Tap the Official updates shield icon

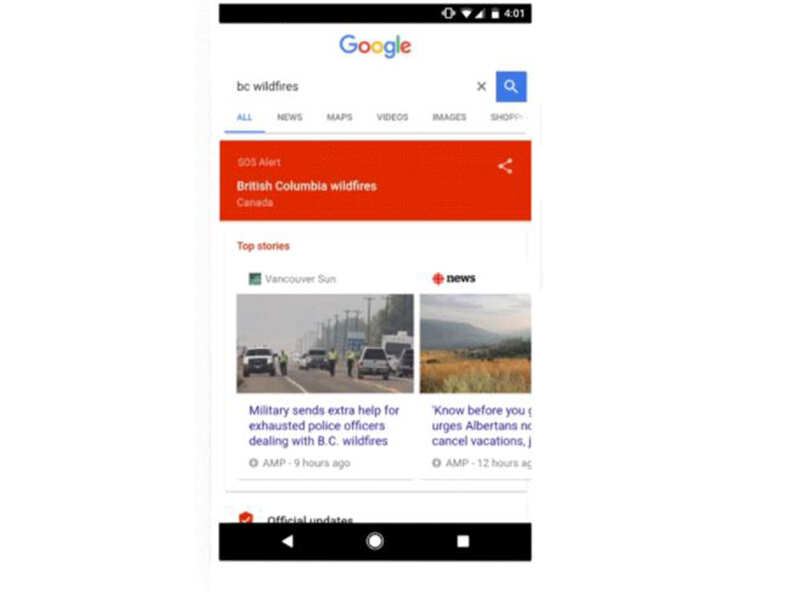point(246,518)
